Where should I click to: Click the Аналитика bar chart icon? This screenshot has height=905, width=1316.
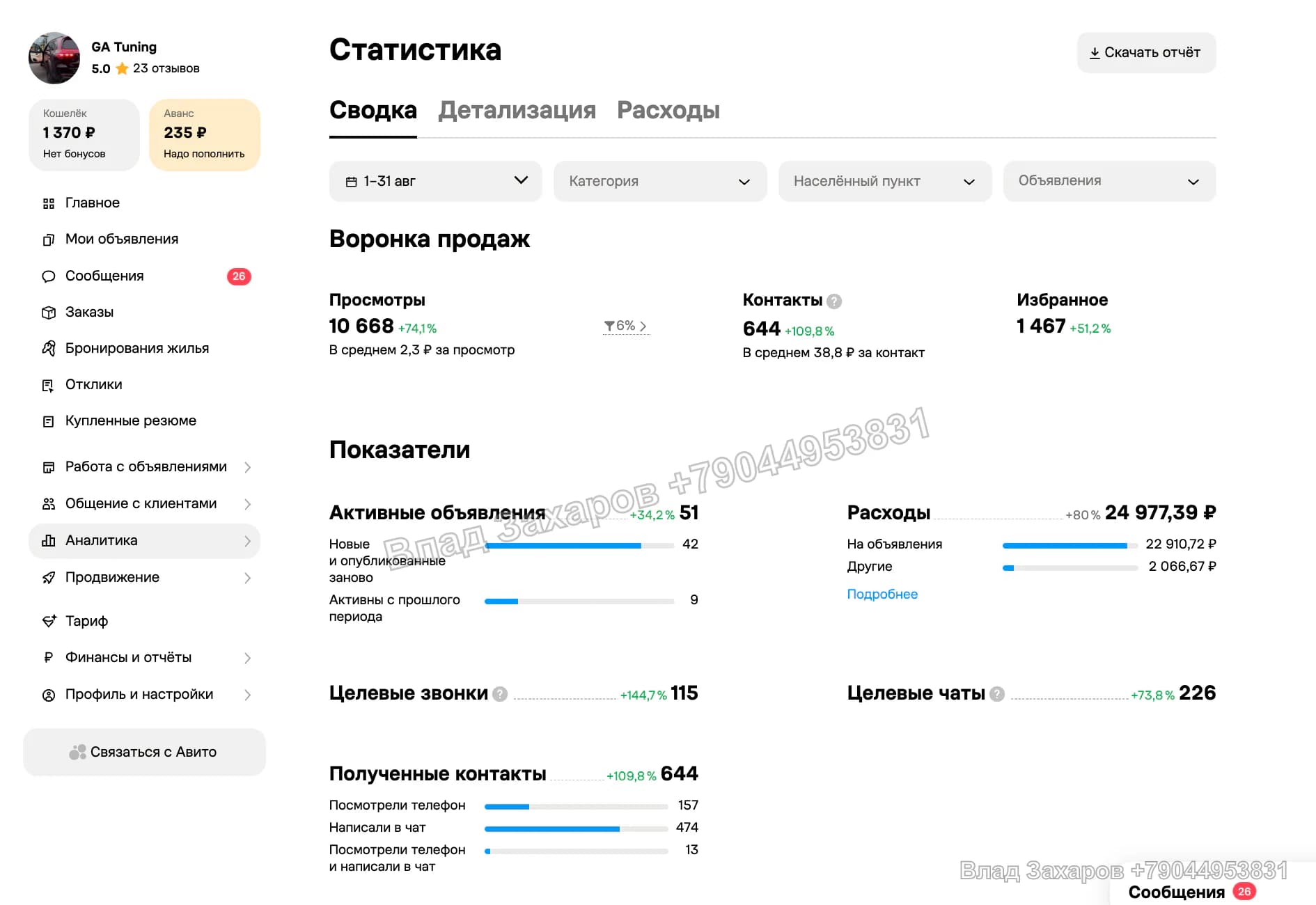pyautogui.click(x=48, y=541)
